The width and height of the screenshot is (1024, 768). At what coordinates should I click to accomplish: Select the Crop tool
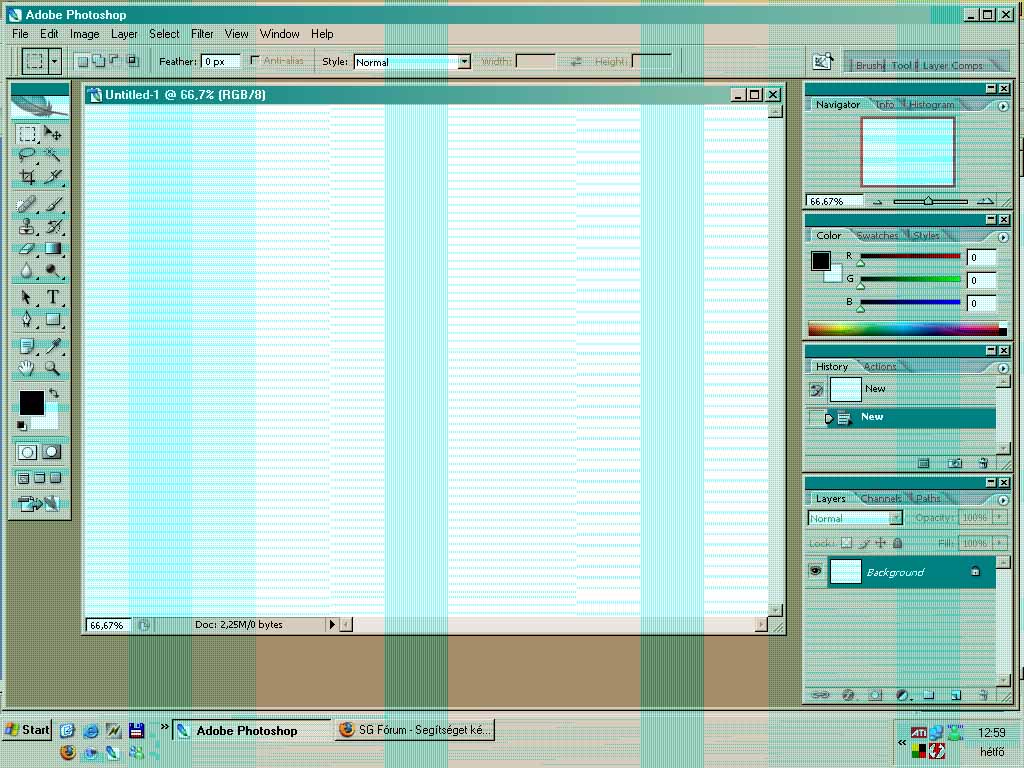(27, 178)
